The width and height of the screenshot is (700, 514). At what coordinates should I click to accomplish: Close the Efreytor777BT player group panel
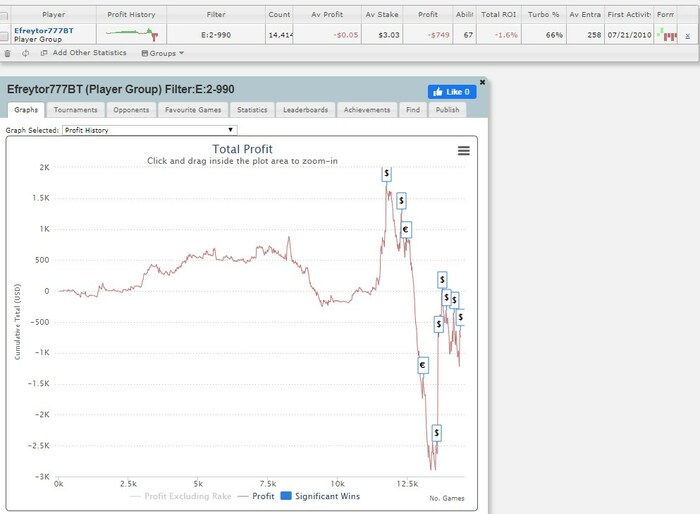482,82
